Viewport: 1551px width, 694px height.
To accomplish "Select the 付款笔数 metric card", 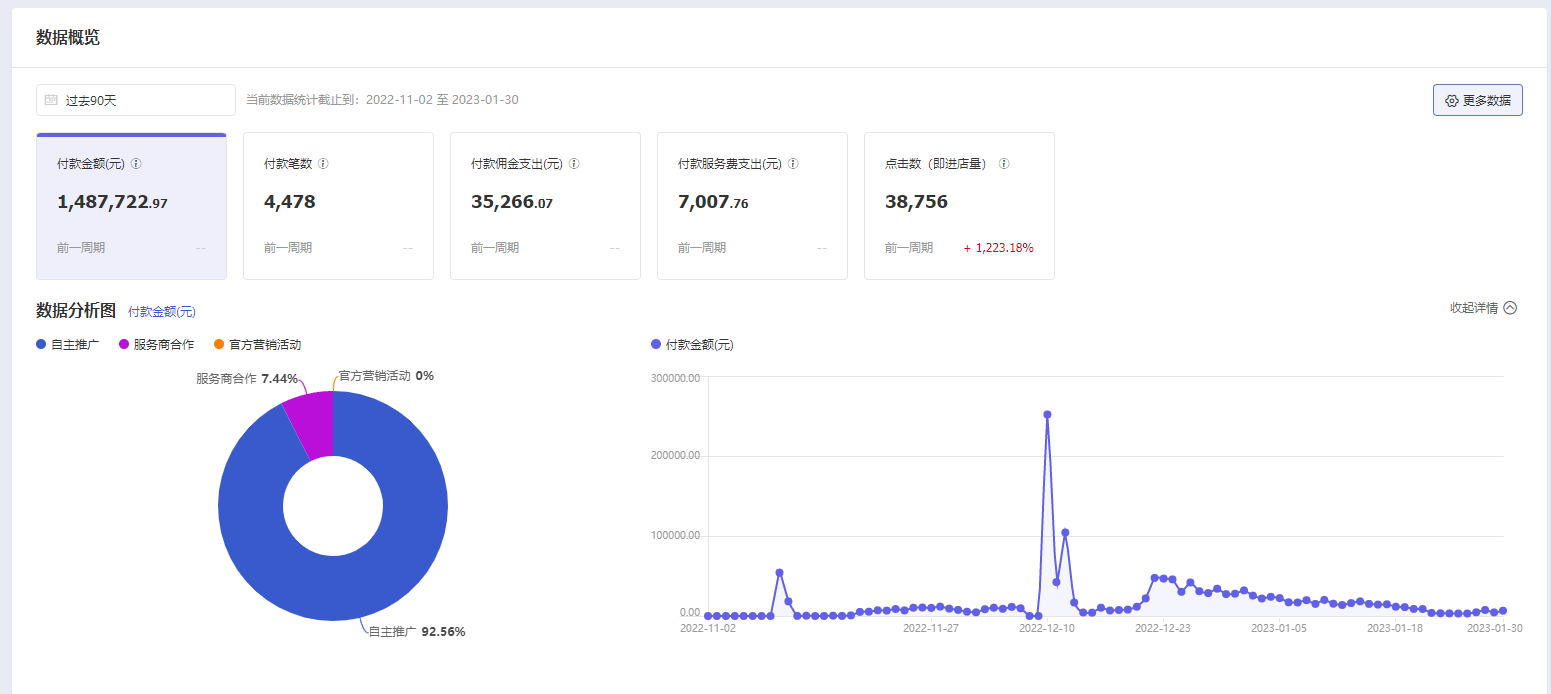I will (338, 206).
